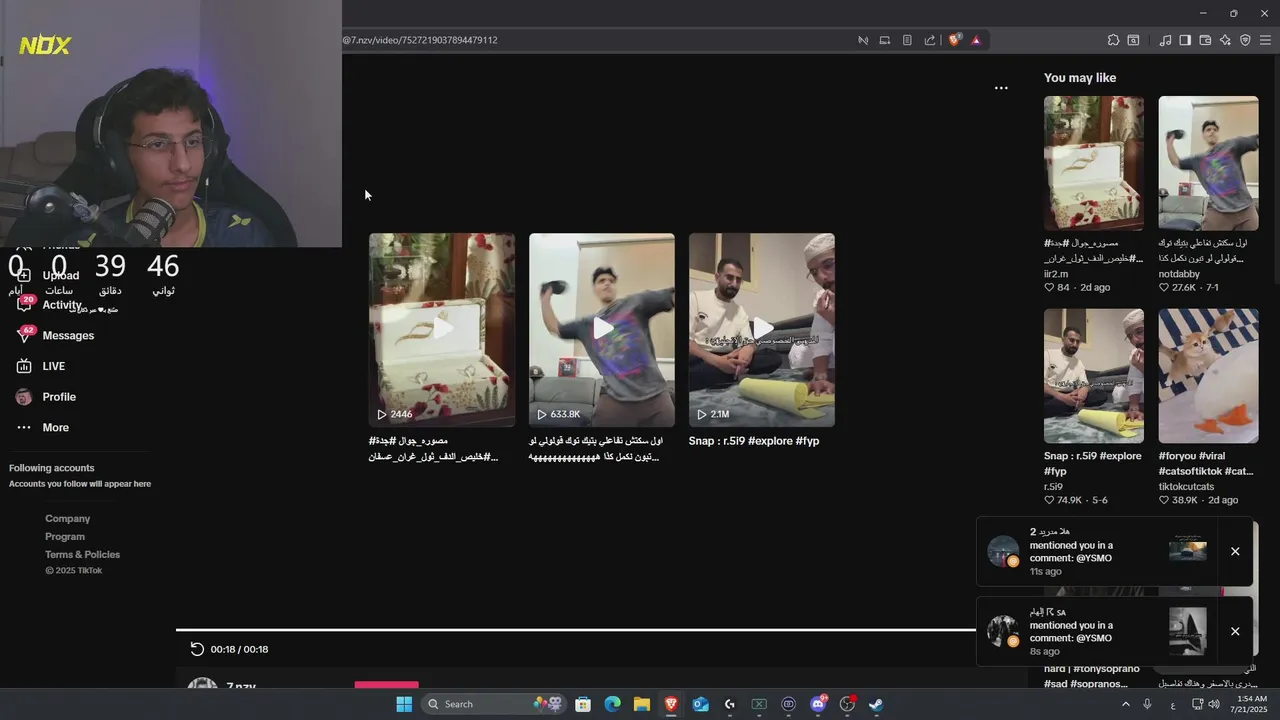The width and height of the screenshot is (1280, 720).
Task: Click the music note playlist icon
Action: pyautogui.click(x=1165, y=40)
